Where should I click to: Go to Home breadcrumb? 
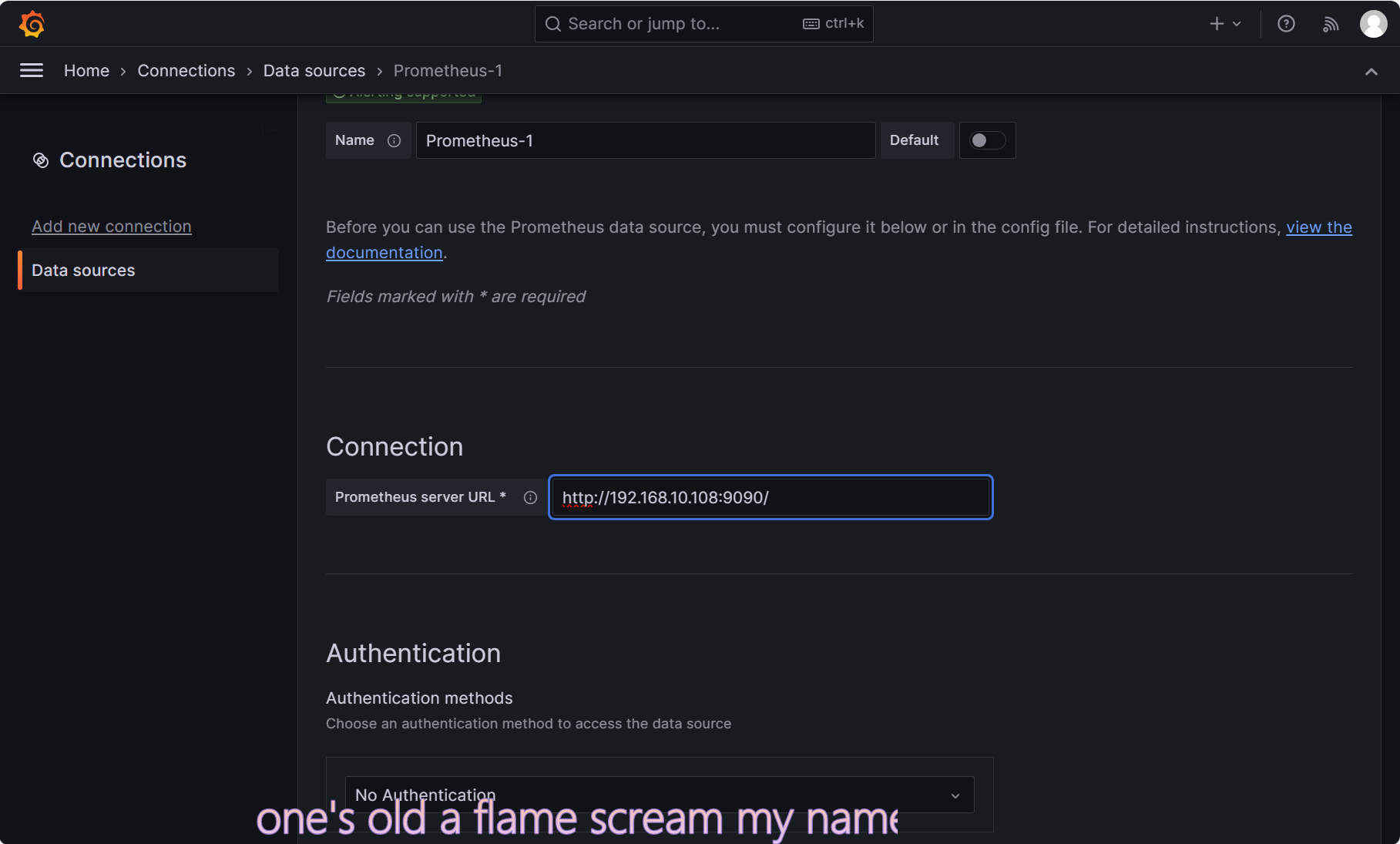pos(86,70)
